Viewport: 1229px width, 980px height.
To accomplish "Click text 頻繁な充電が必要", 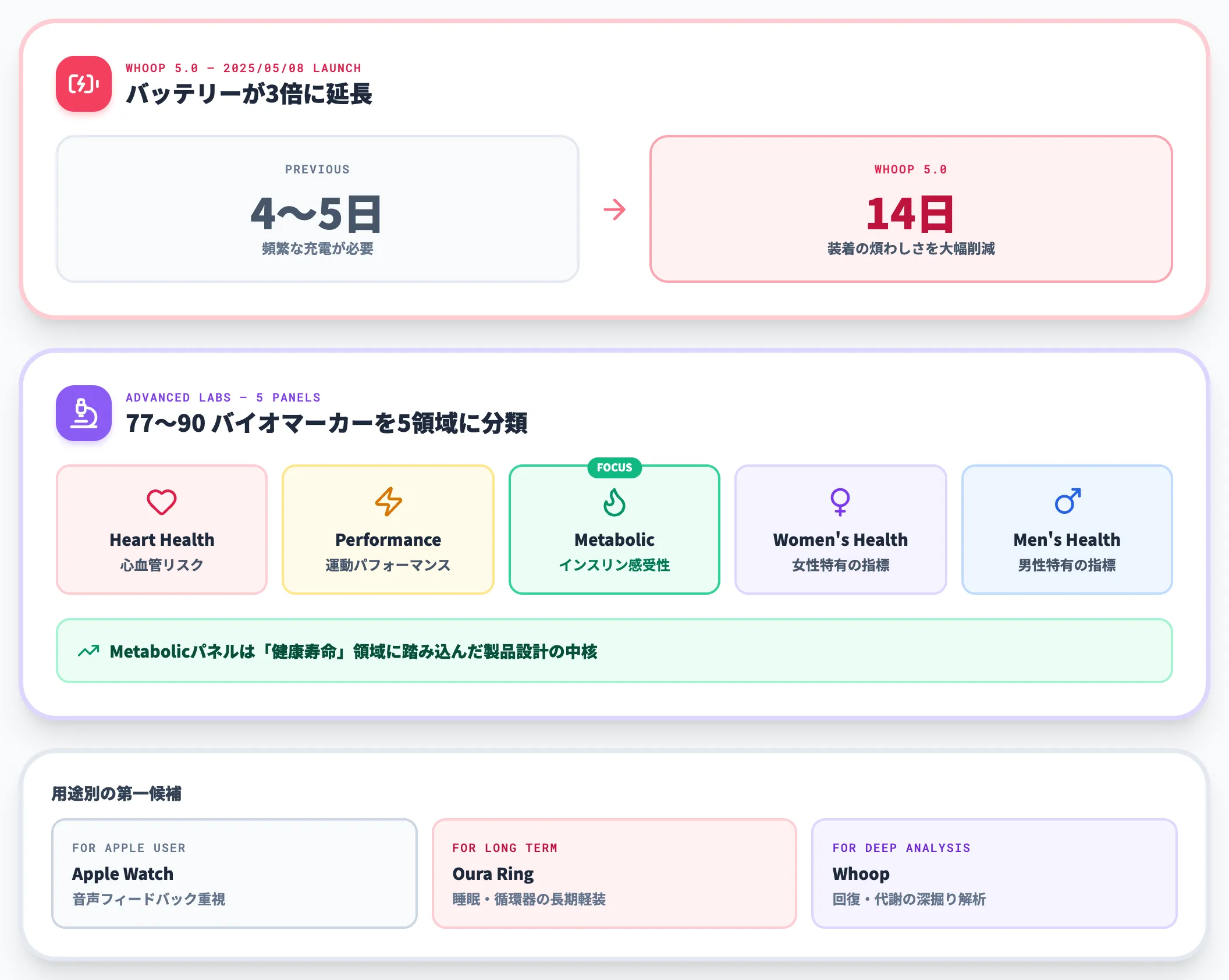I will [318, 248].
